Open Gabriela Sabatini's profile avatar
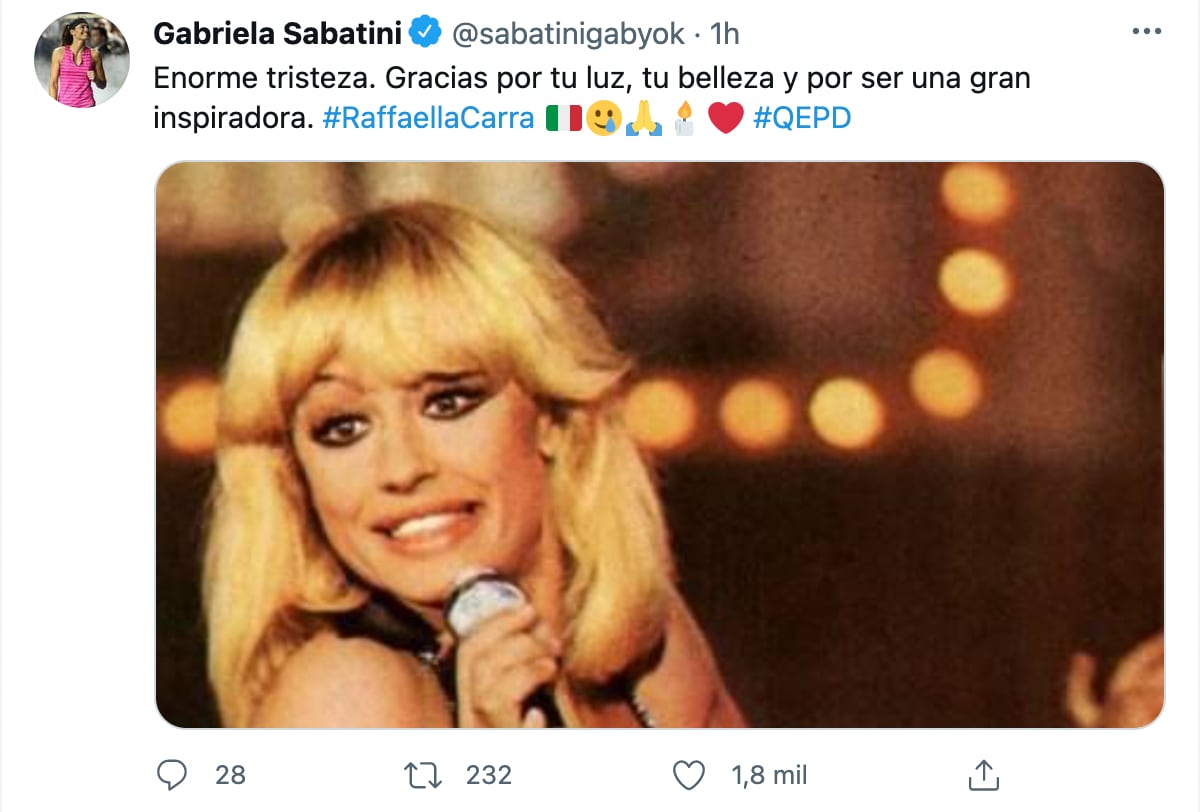1204x812 pixels. tap(82, 61)
